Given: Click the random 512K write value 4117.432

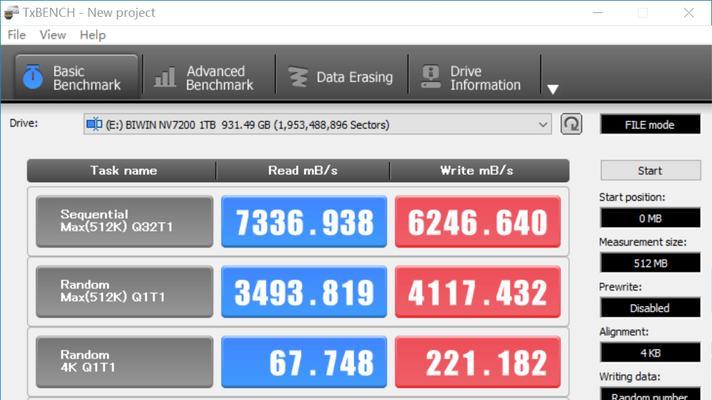Looking at the screenshot, I should tap(478, 292).
